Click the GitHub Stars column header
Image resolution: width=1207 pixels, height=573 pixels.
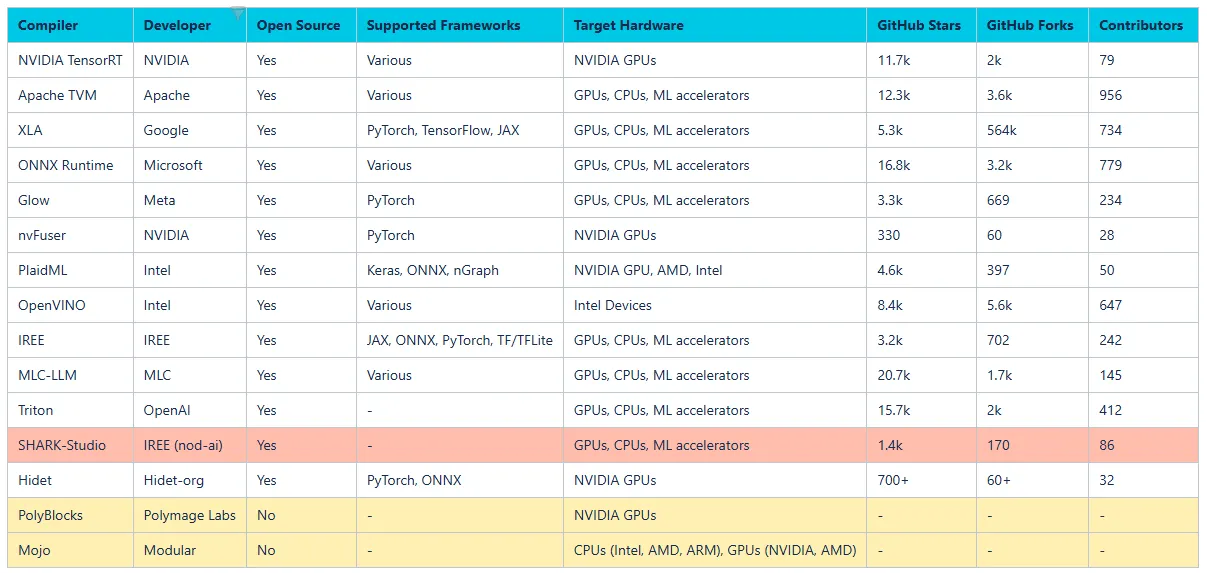pos(922,25)
